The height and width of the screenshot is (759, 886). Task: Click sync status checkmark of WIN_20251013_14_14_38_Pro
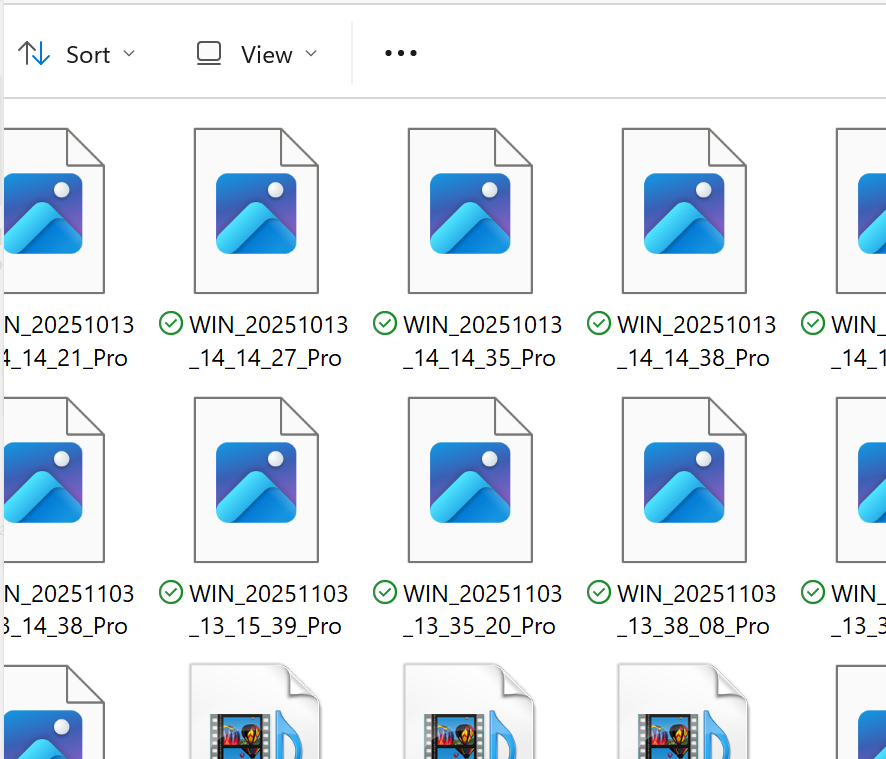599,323
